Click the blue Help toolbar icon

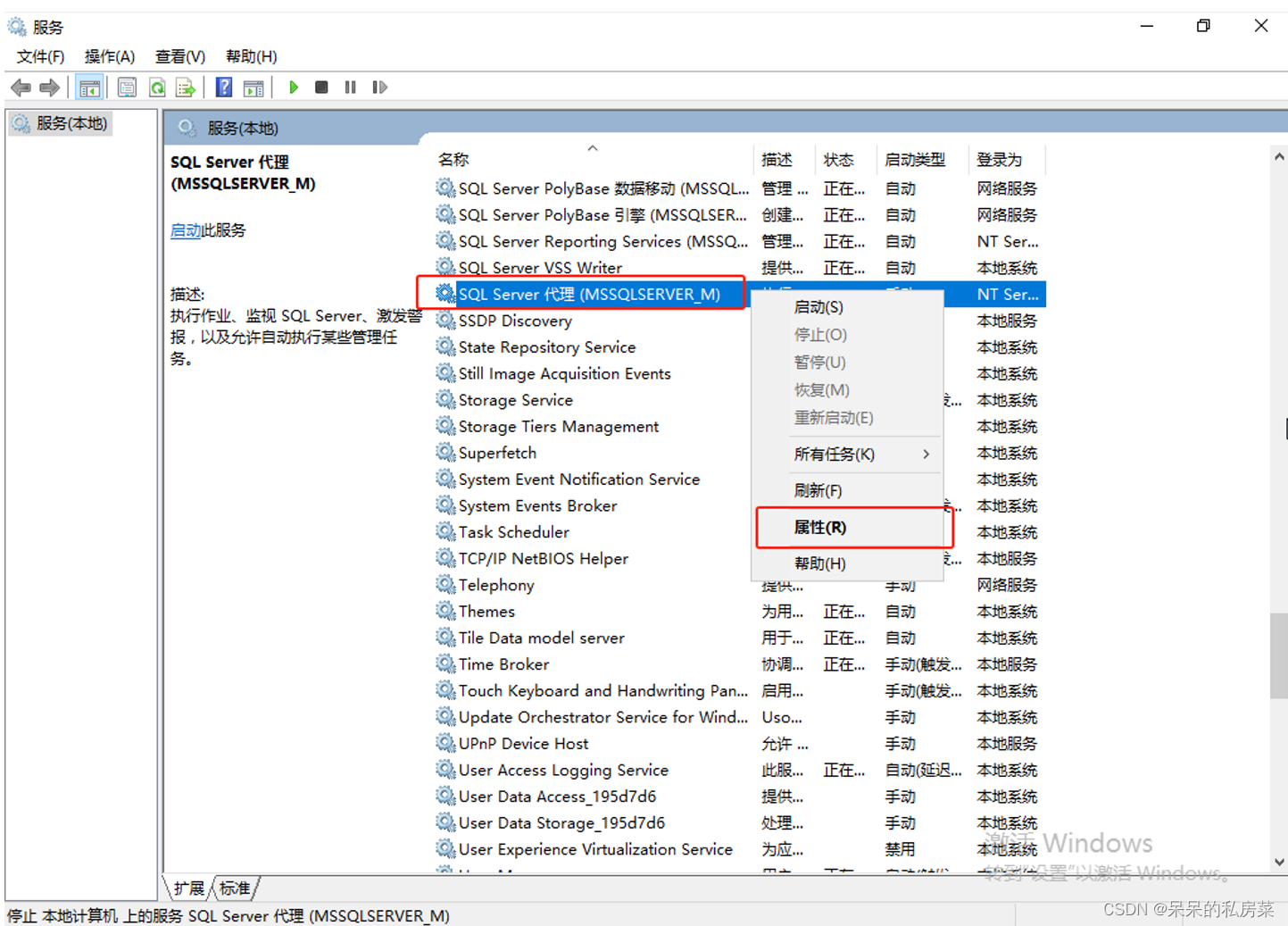(224, 88)
